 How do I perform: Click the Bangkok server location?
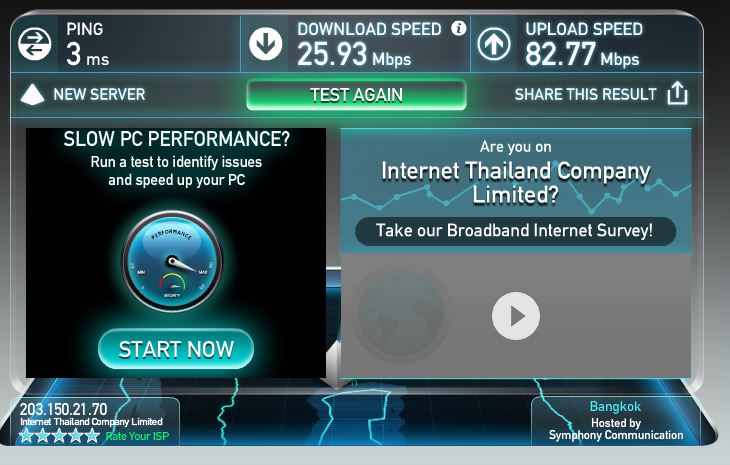click(615, 406)
